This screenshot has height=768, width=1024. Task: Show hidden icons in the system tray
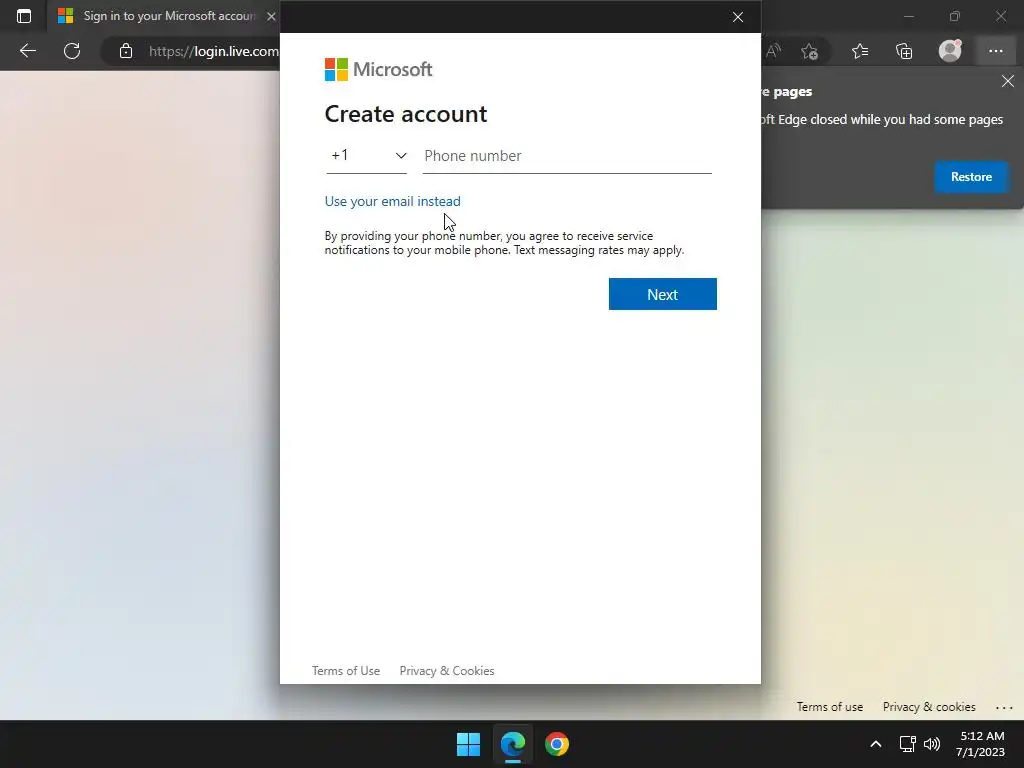coord(876,744)
